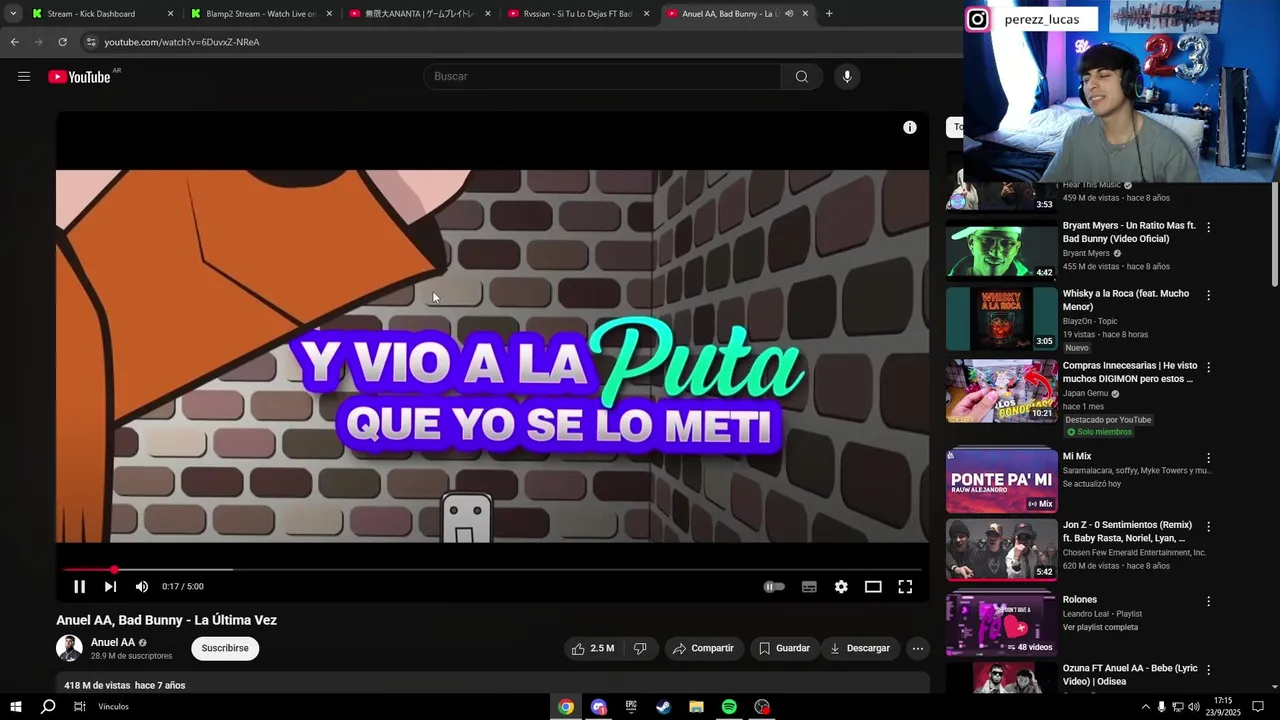
Task: Click the YouTube URL address bar
Action: (520, 42)
